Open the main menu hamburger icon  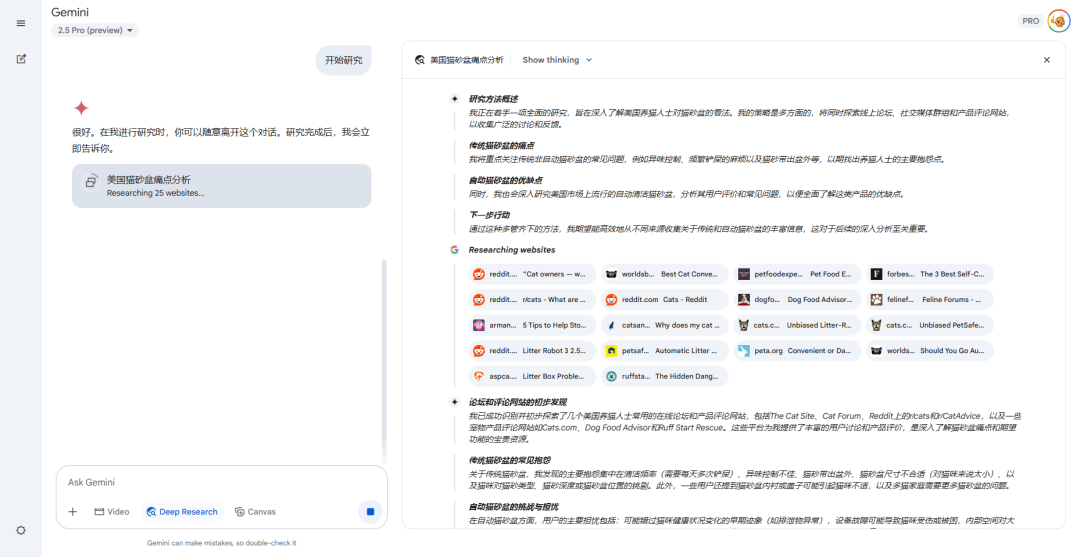pyautogui.click(x=21, y=23)
